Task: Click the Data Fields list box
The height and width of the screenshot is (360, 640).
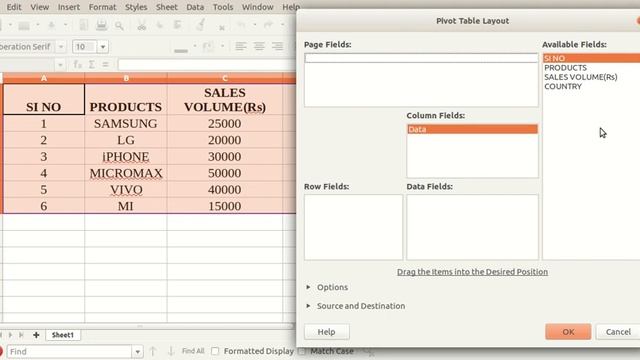Action: 472,227
